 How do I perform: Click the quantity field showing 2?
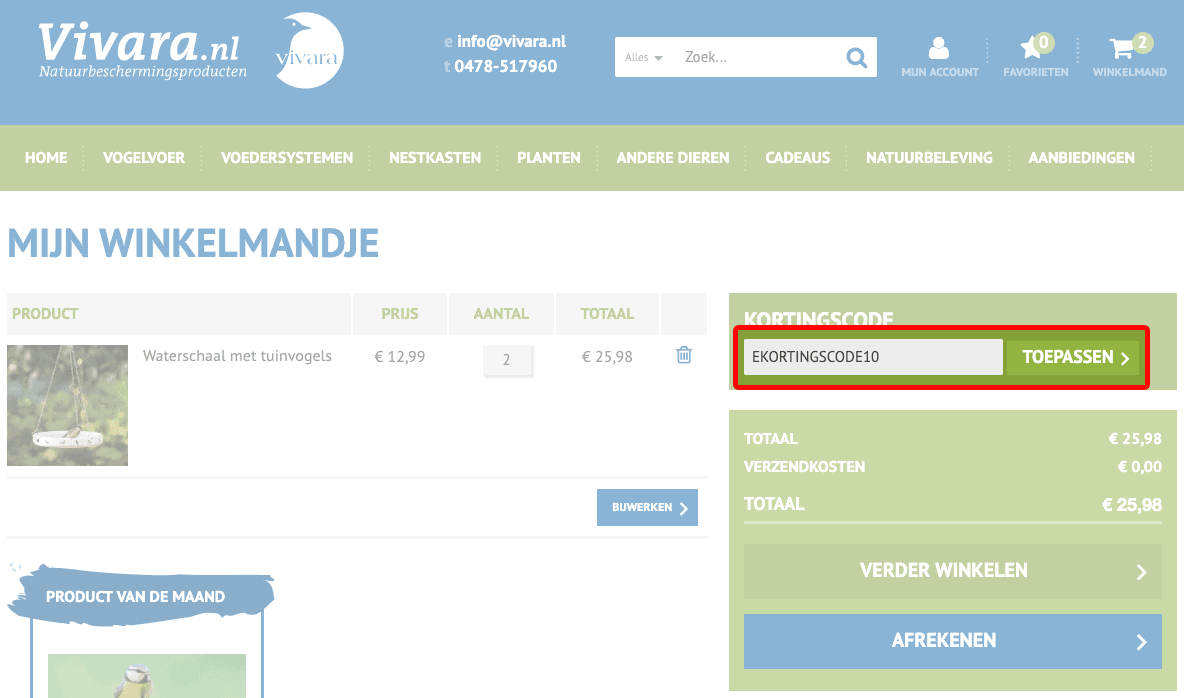[x=507, y=360]
